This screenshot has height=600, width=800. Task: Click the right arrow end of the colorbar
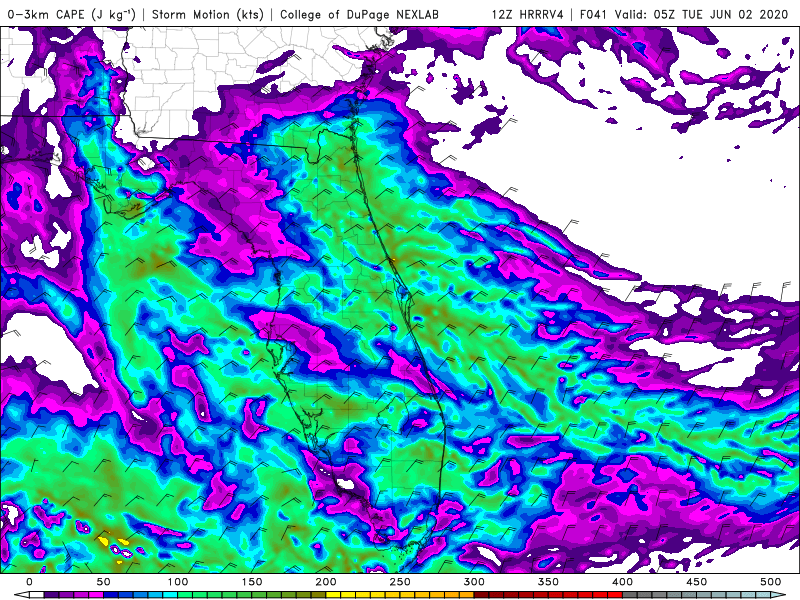tap(778, 595)
